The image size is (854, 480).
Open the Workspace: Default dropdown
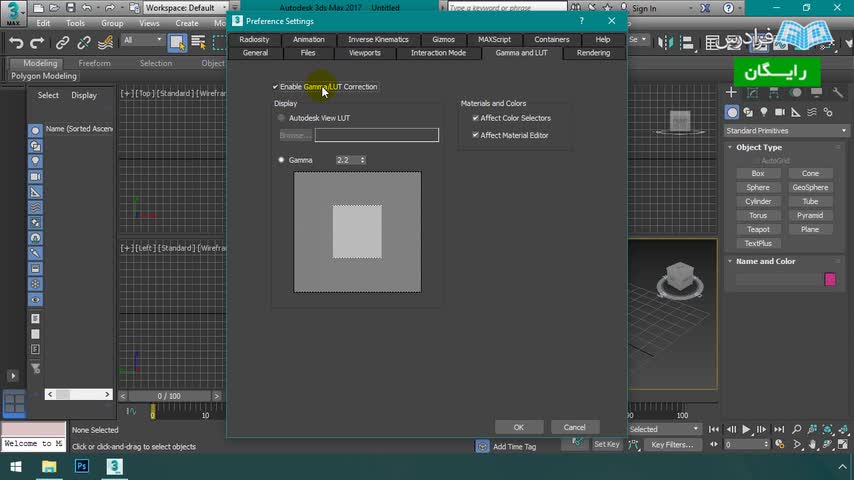tap(186, 8)
